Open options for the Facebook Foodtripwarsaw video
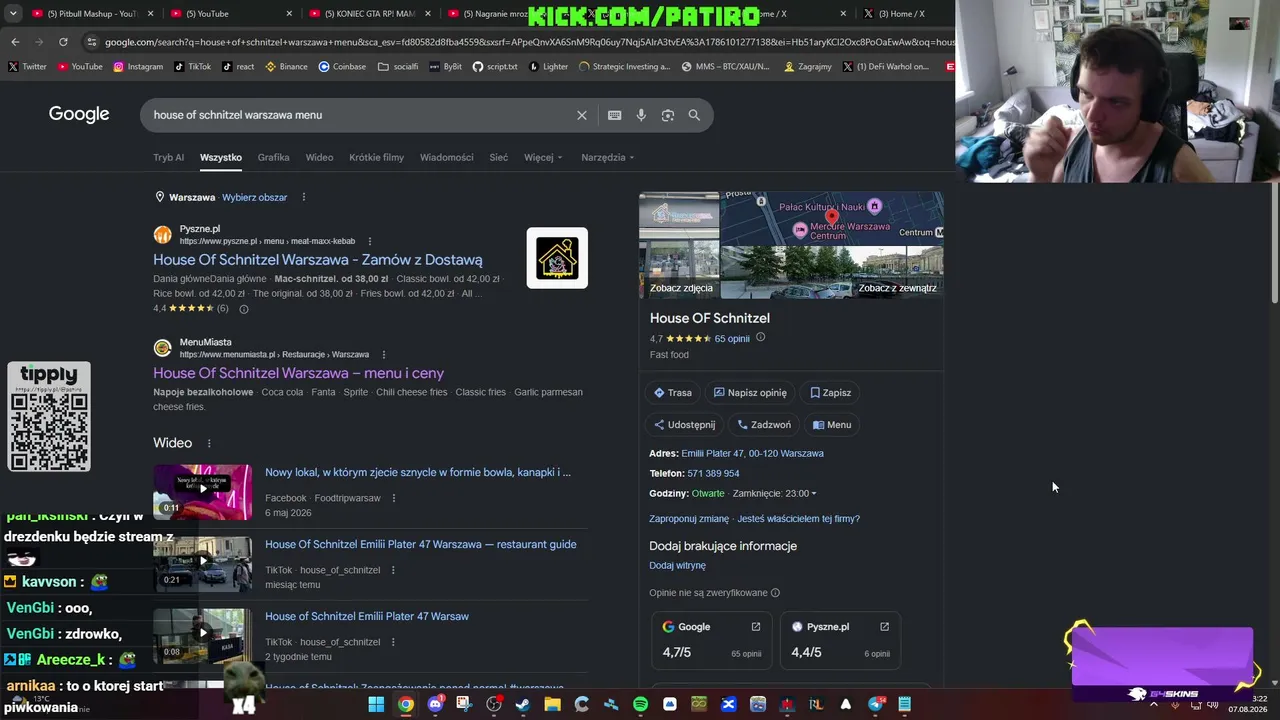Screen dimensions: 1280x720 tap(393, 498)
